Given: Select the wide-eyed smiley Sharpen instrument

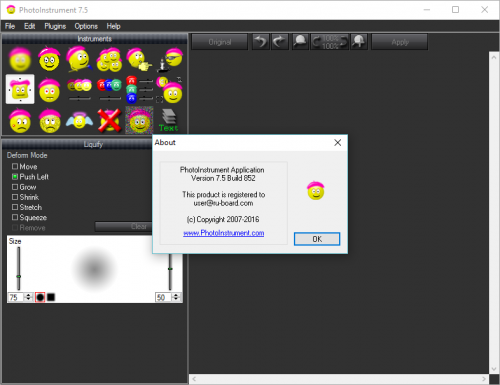Looking at the screenshot, I should 49,59.
